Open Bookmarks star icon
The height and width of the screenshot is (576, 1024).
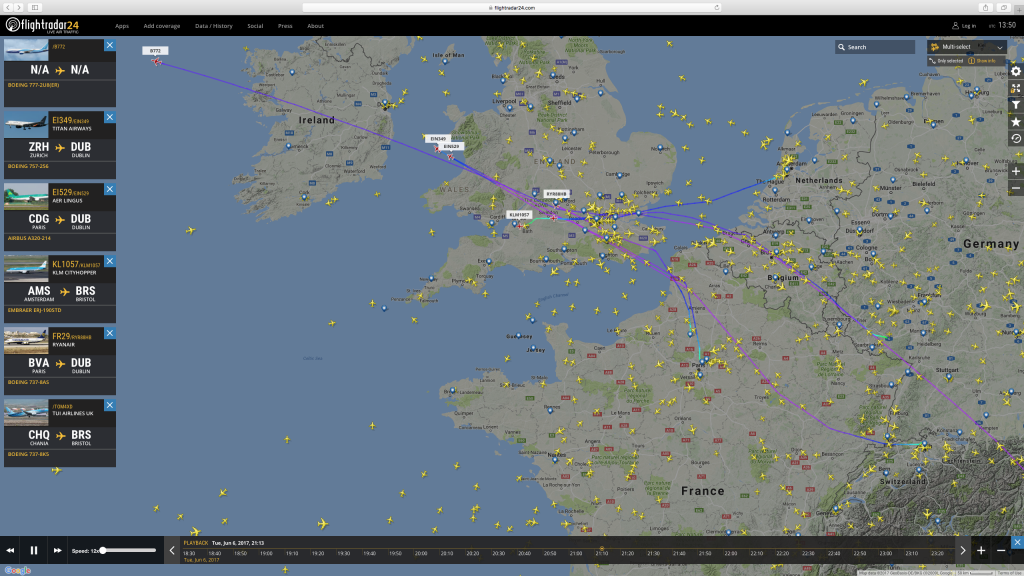[x=1016, y=121]
